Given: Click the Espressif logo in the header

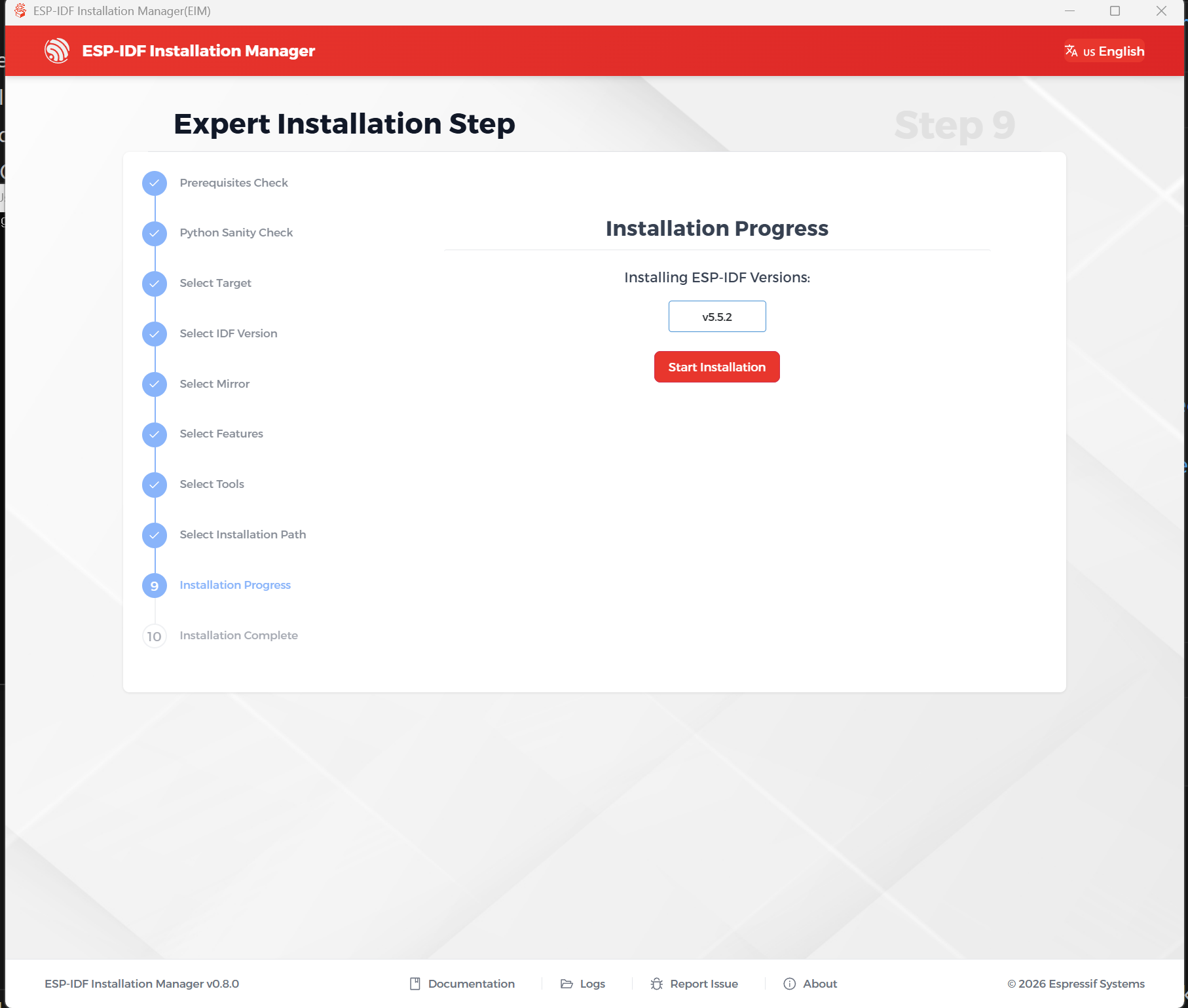Looking at the screenshot, I should click(x=57, y=50).
